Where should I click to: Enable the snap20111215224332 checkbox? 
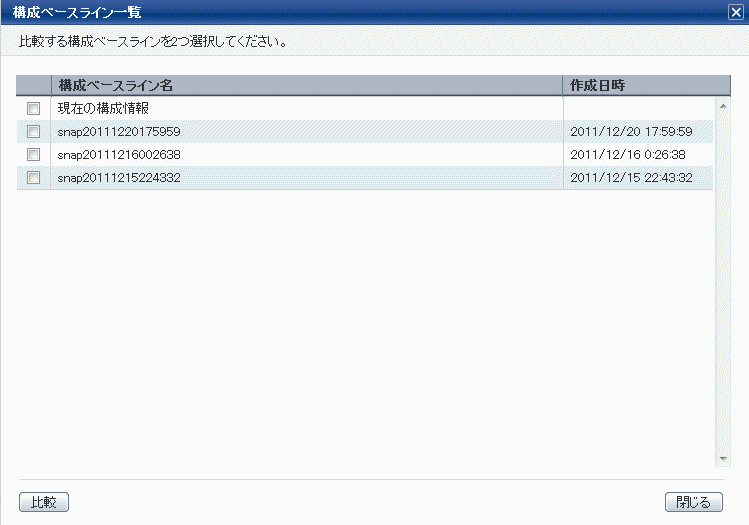[x=33, y=177]
